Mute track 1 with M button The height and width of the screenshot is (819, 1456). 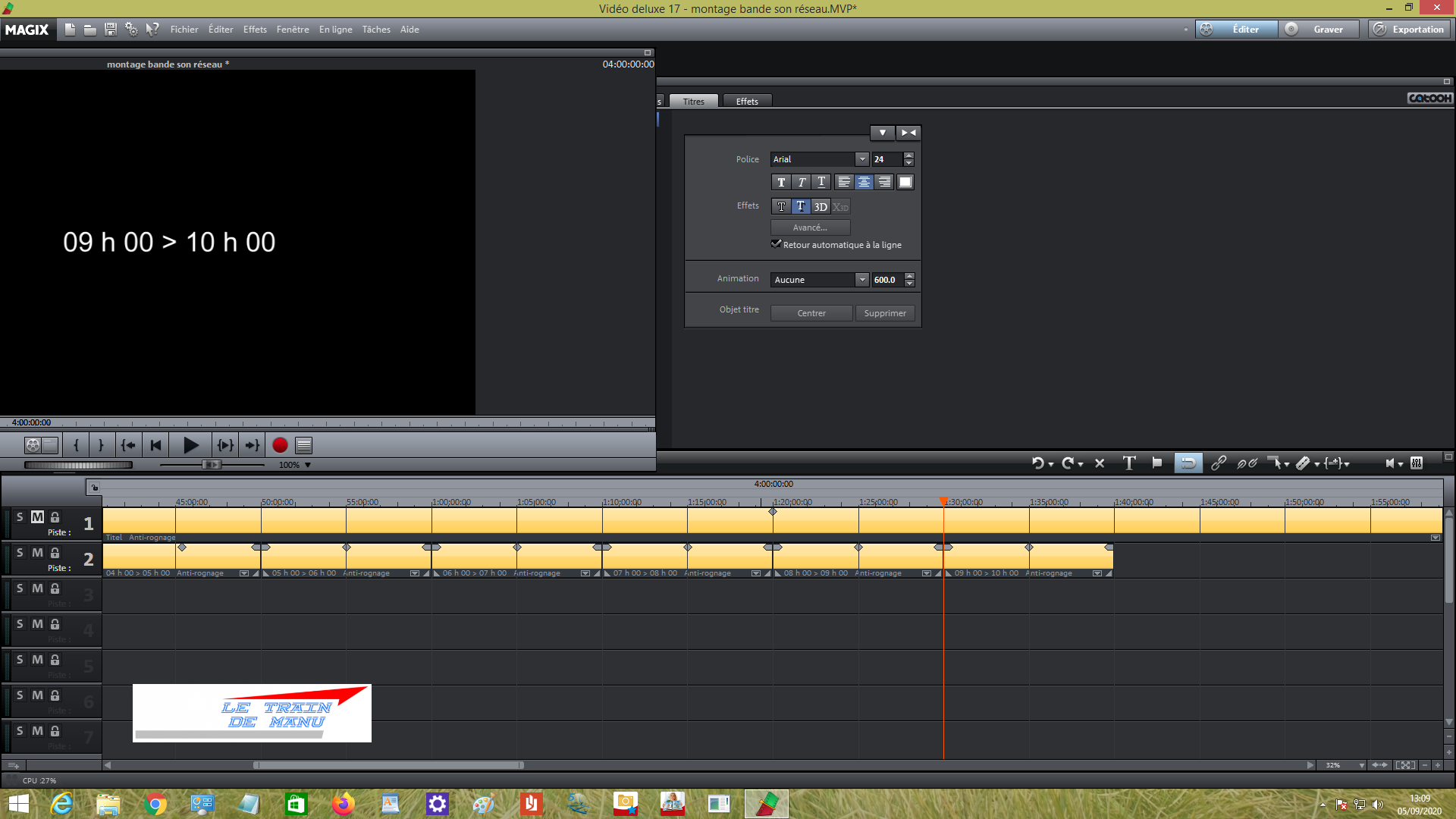click(x=37, y=517)
